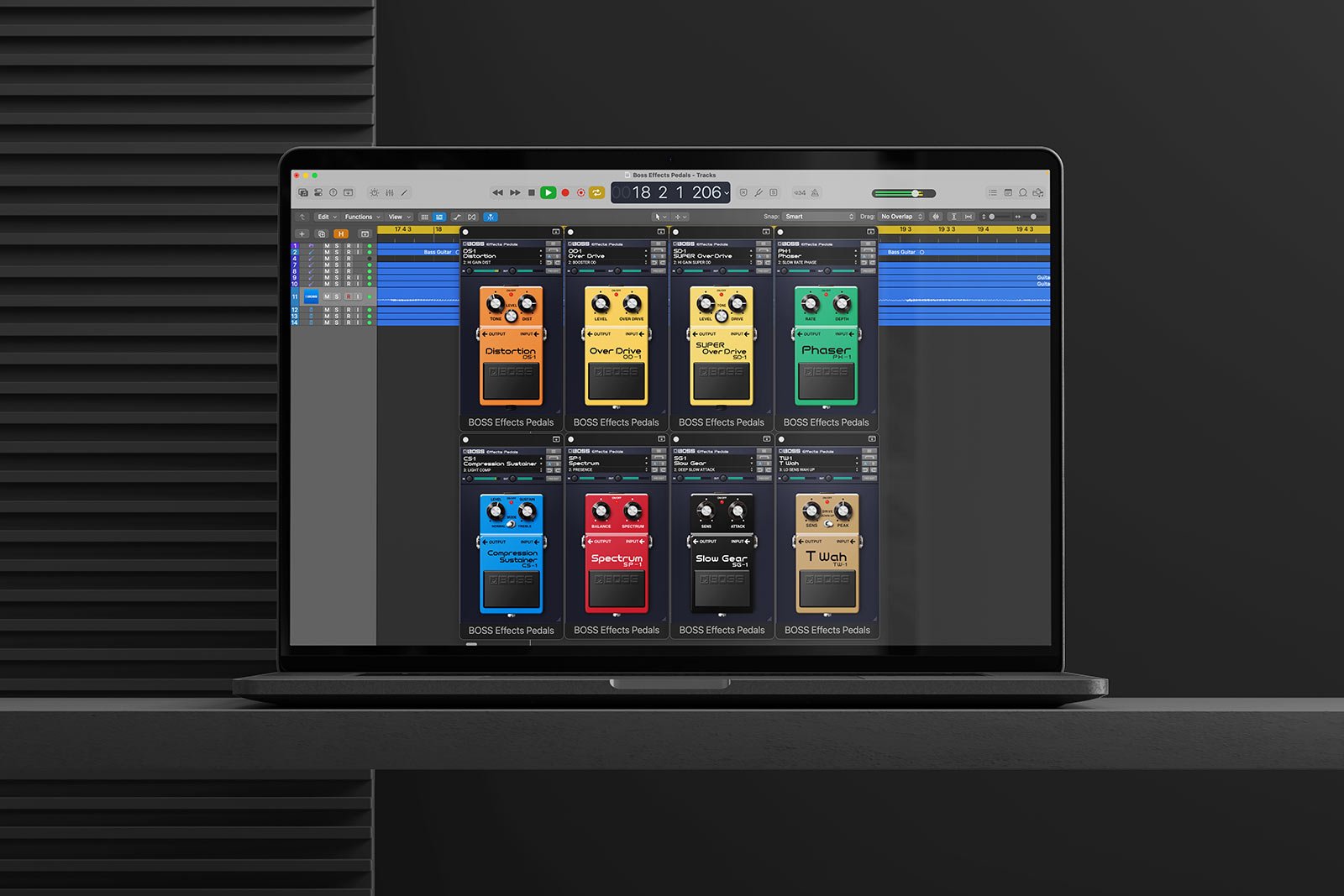The image size is (1344, 896).
Task: Open Smart Controls
Action: (375, 192)
